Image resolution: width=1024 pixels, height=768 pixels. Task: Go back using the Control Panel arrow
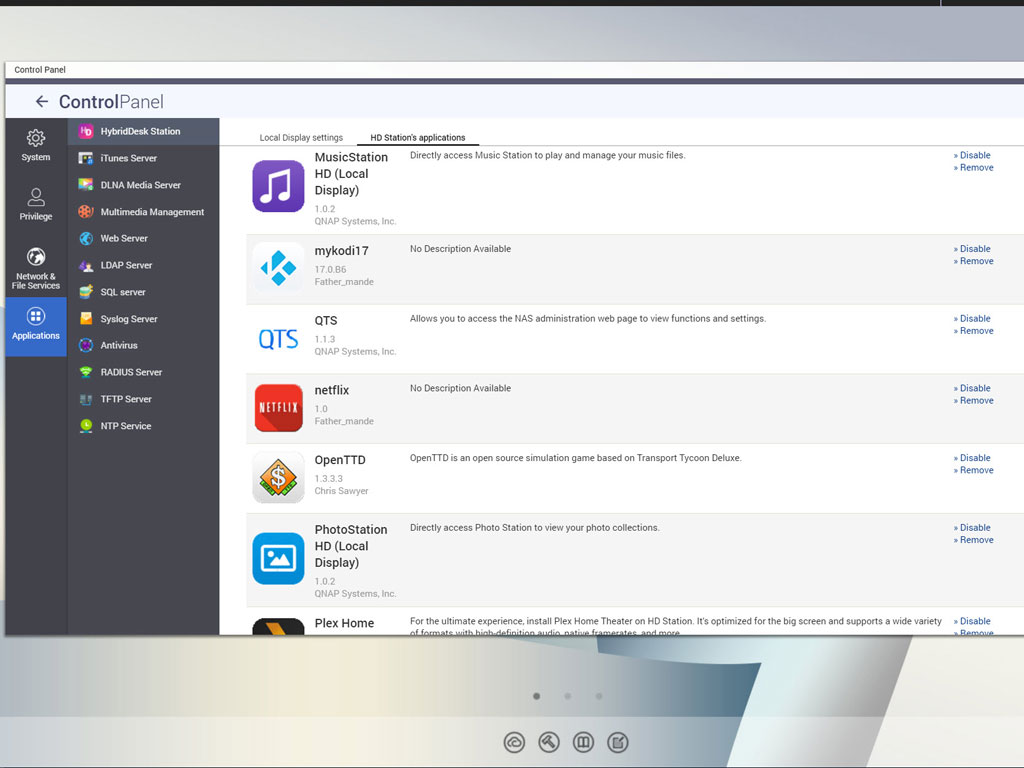pyautogui.click(x=42, y=101)
